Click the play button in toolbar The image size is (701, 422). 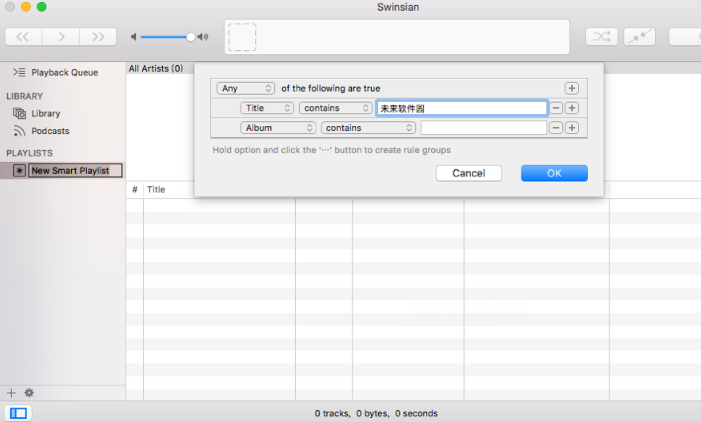(61, 37)
